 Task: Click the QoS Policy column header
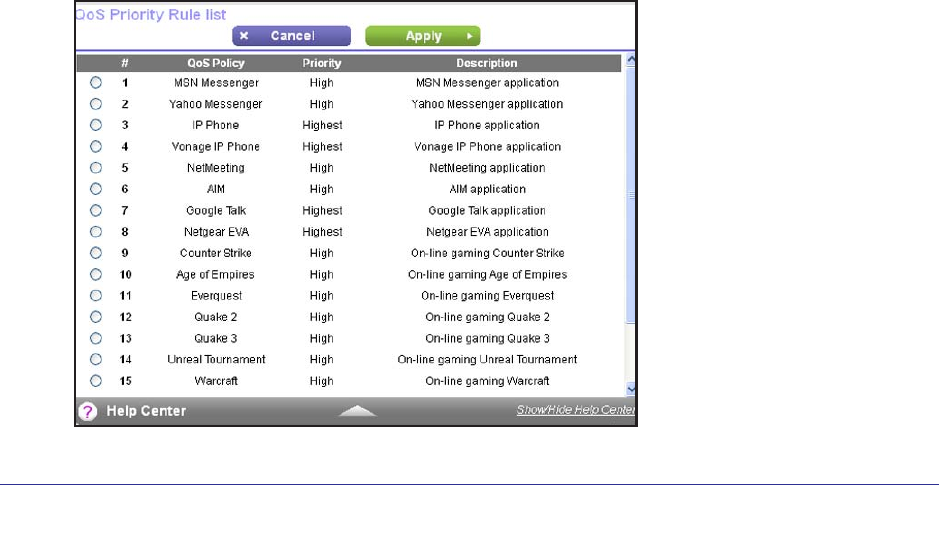216,63
